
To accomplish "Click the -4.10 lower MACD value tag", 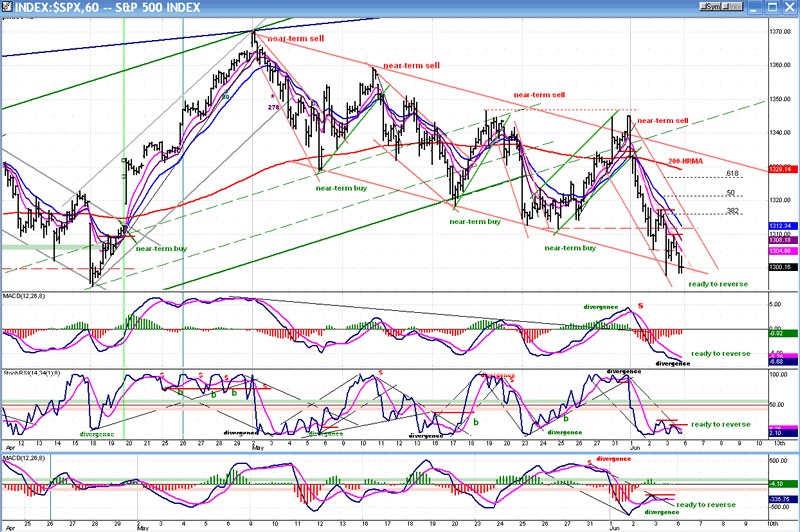I will tap(783, 484).
